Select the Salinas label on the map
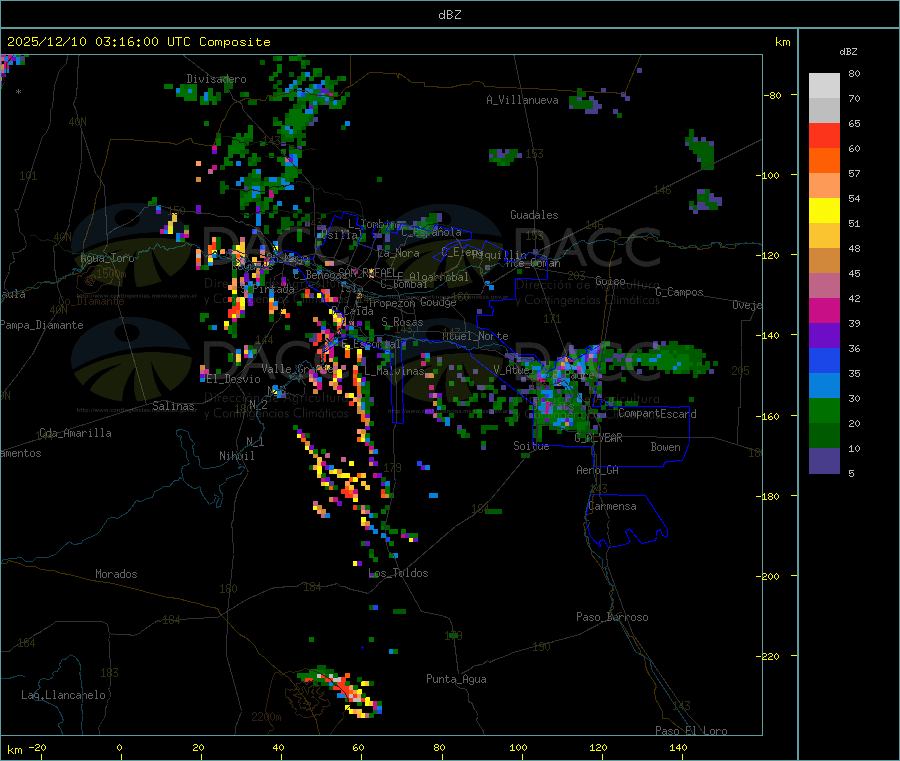900x761 pixels. click(173, 406)
